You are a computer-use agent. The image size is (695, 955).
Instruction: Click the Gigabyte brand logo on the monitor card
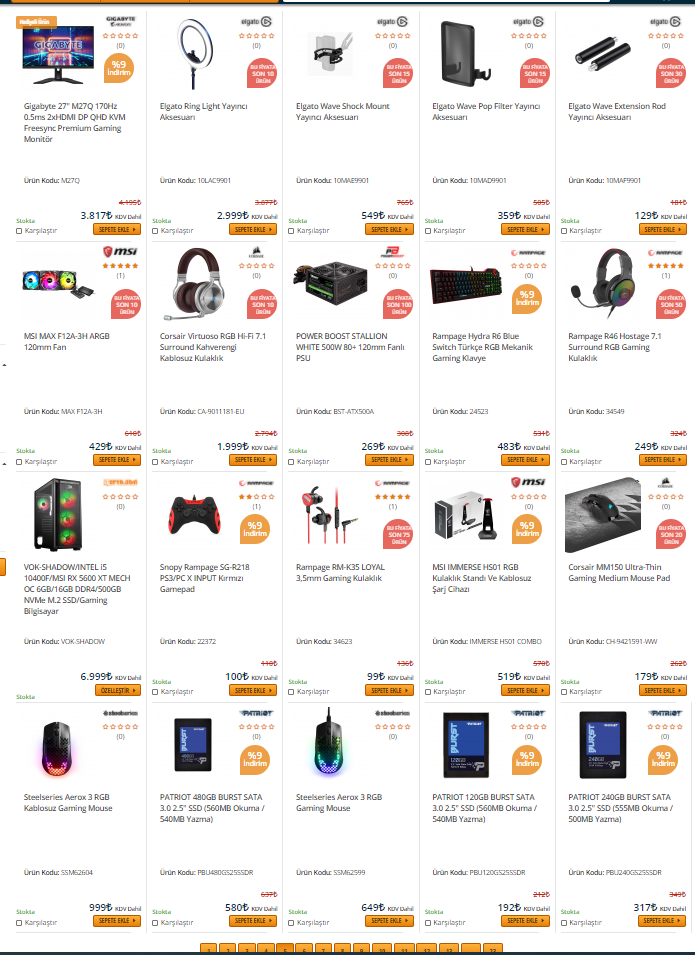pyautogui.click(x=120, y=21)
